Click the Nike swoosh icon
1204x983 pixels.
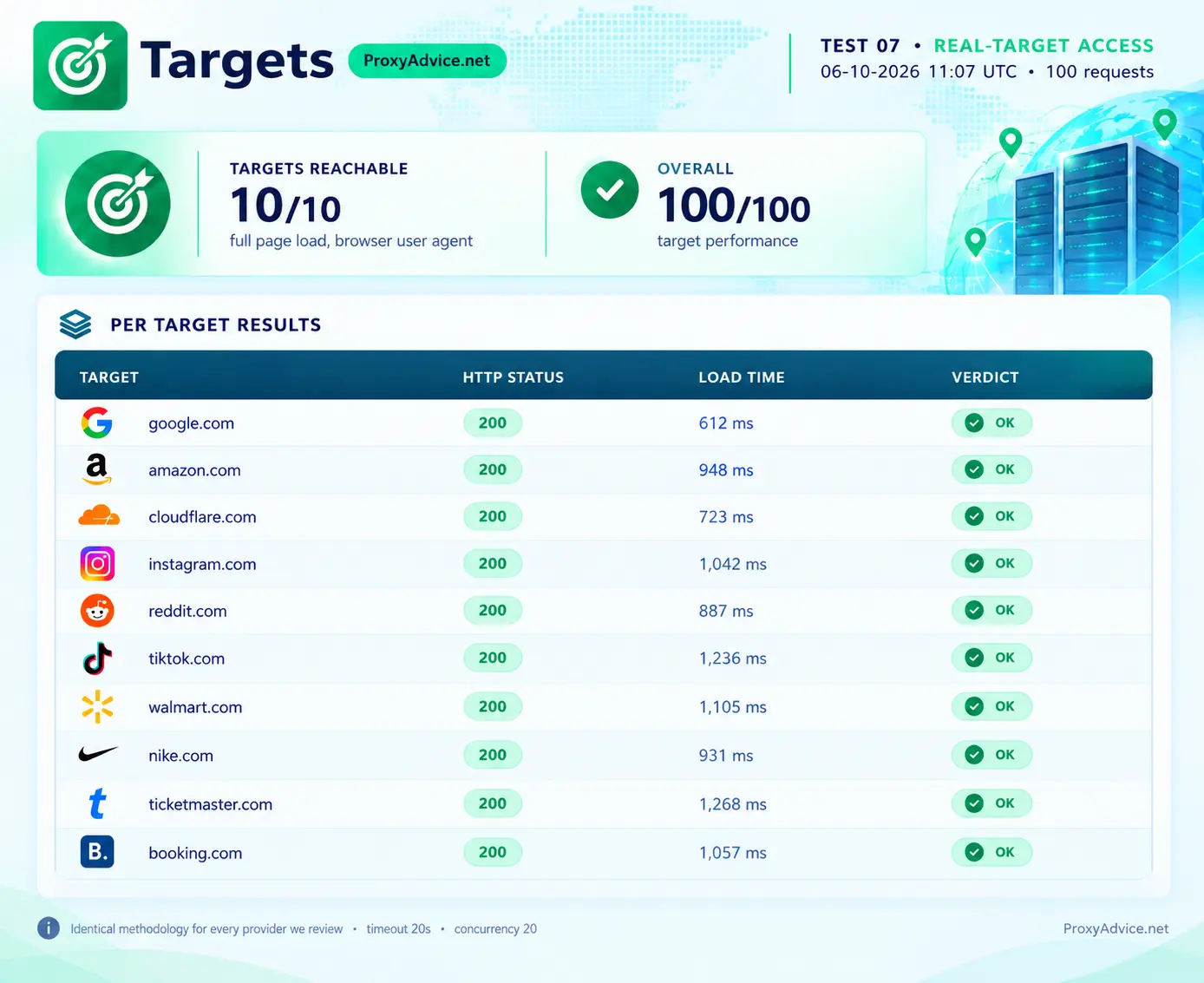coord(98,754)
